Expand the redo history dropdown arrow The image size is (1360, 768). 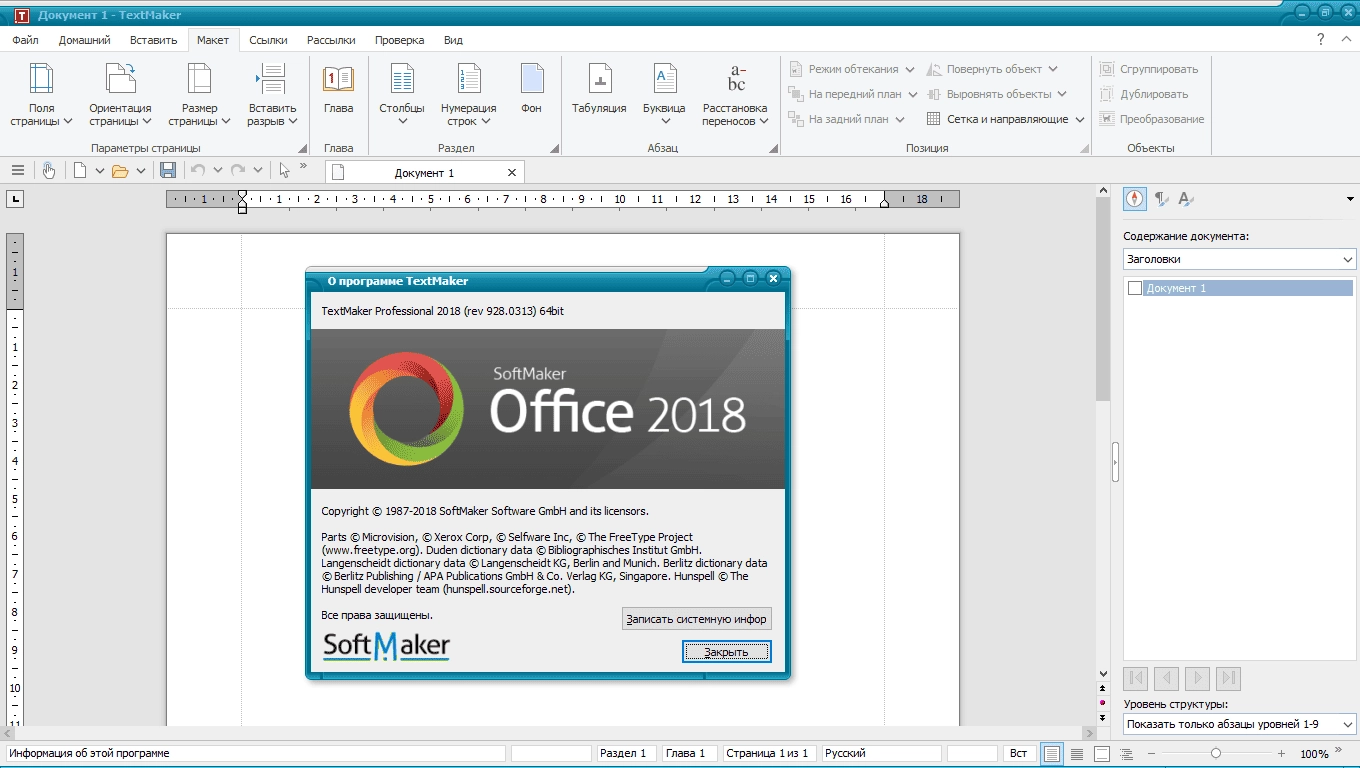click(x=257, y=171)
